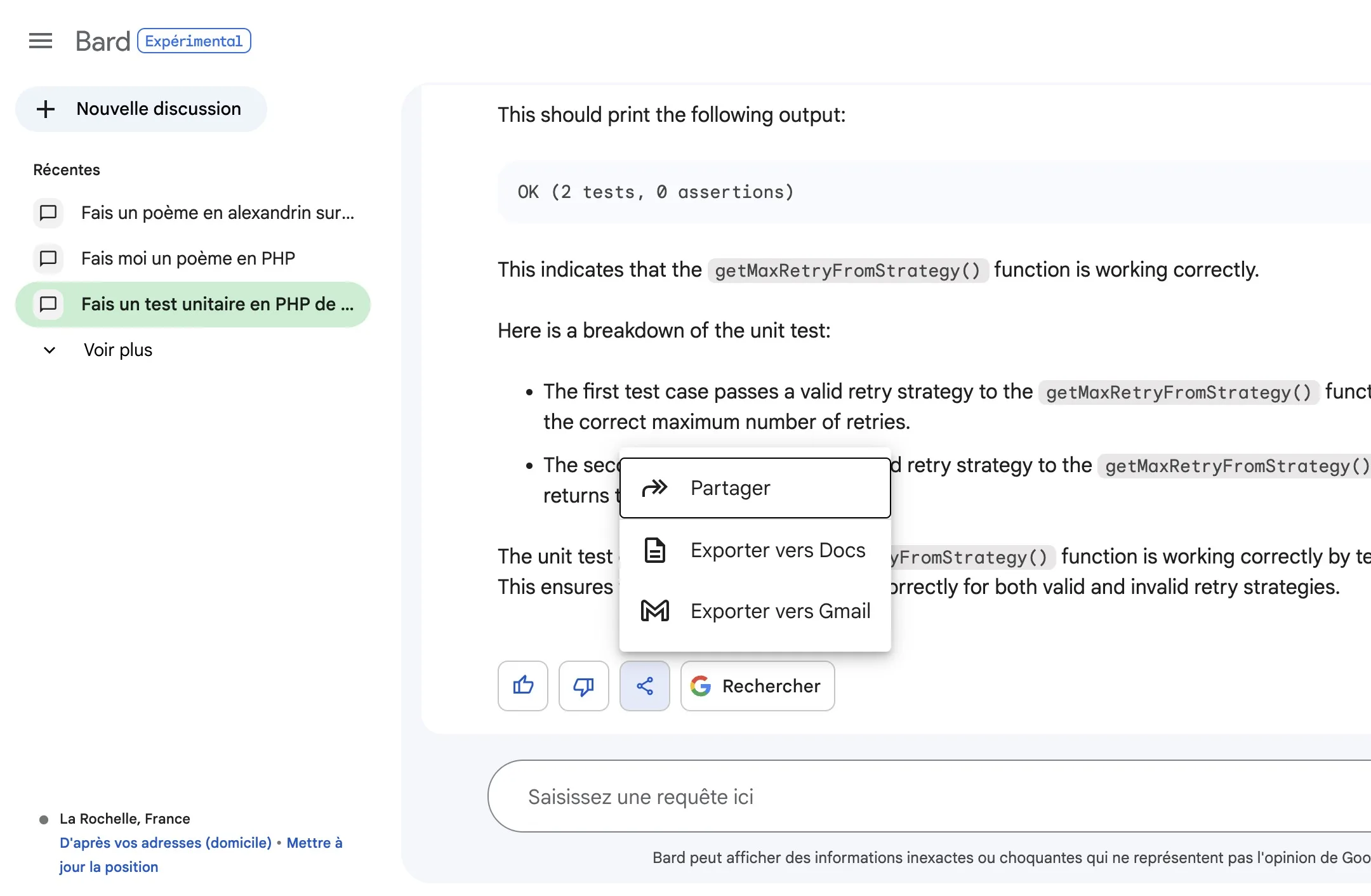Choose Exporter vers Gmail option

click(x=780, y=611)
